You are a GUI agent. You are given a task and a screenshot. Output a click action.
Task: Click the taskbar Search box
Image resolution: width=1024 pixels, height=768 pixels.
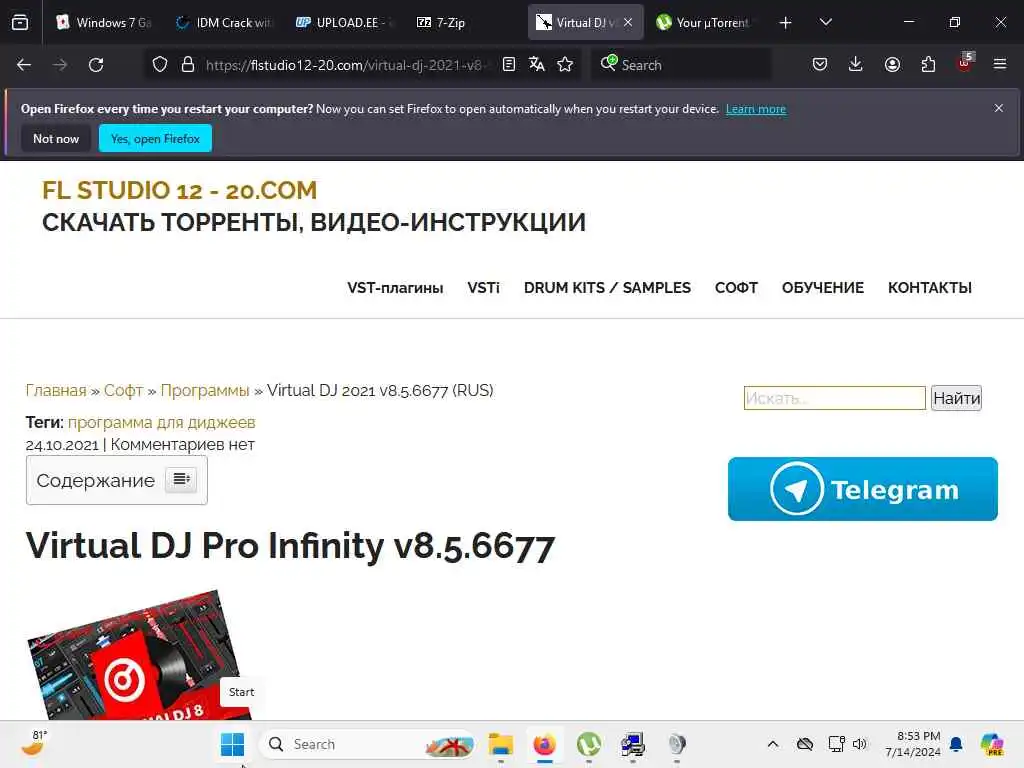(x=367, y=744)
